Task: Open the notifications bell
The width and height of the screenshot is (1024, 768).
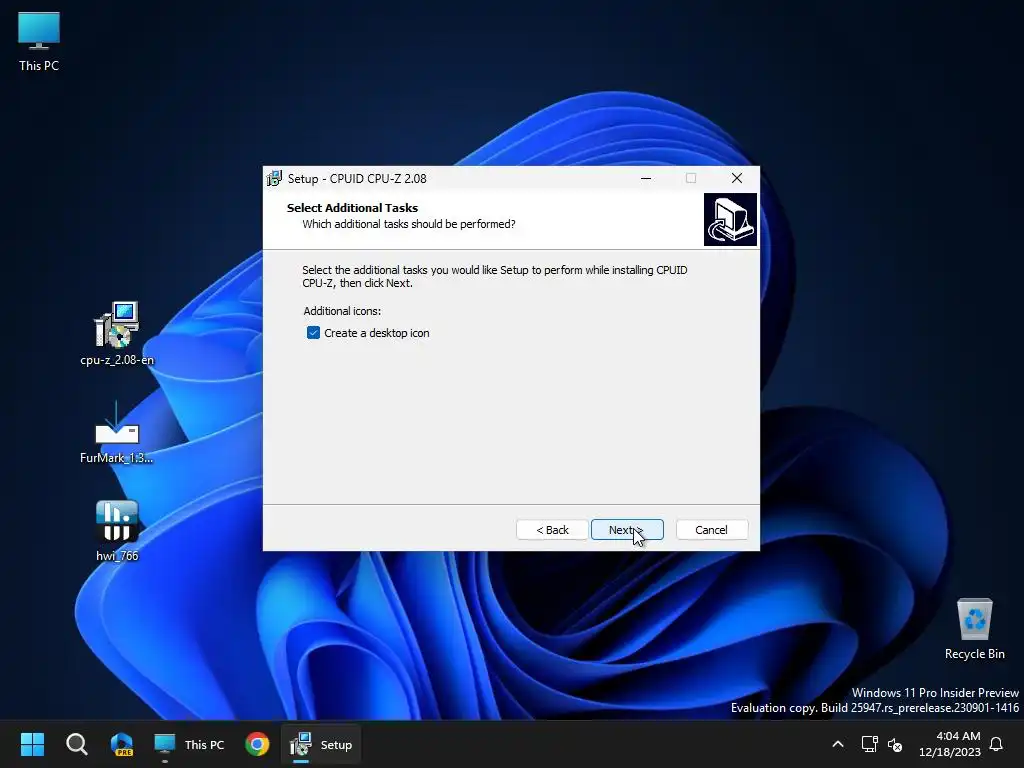Action: pos(997,744)
